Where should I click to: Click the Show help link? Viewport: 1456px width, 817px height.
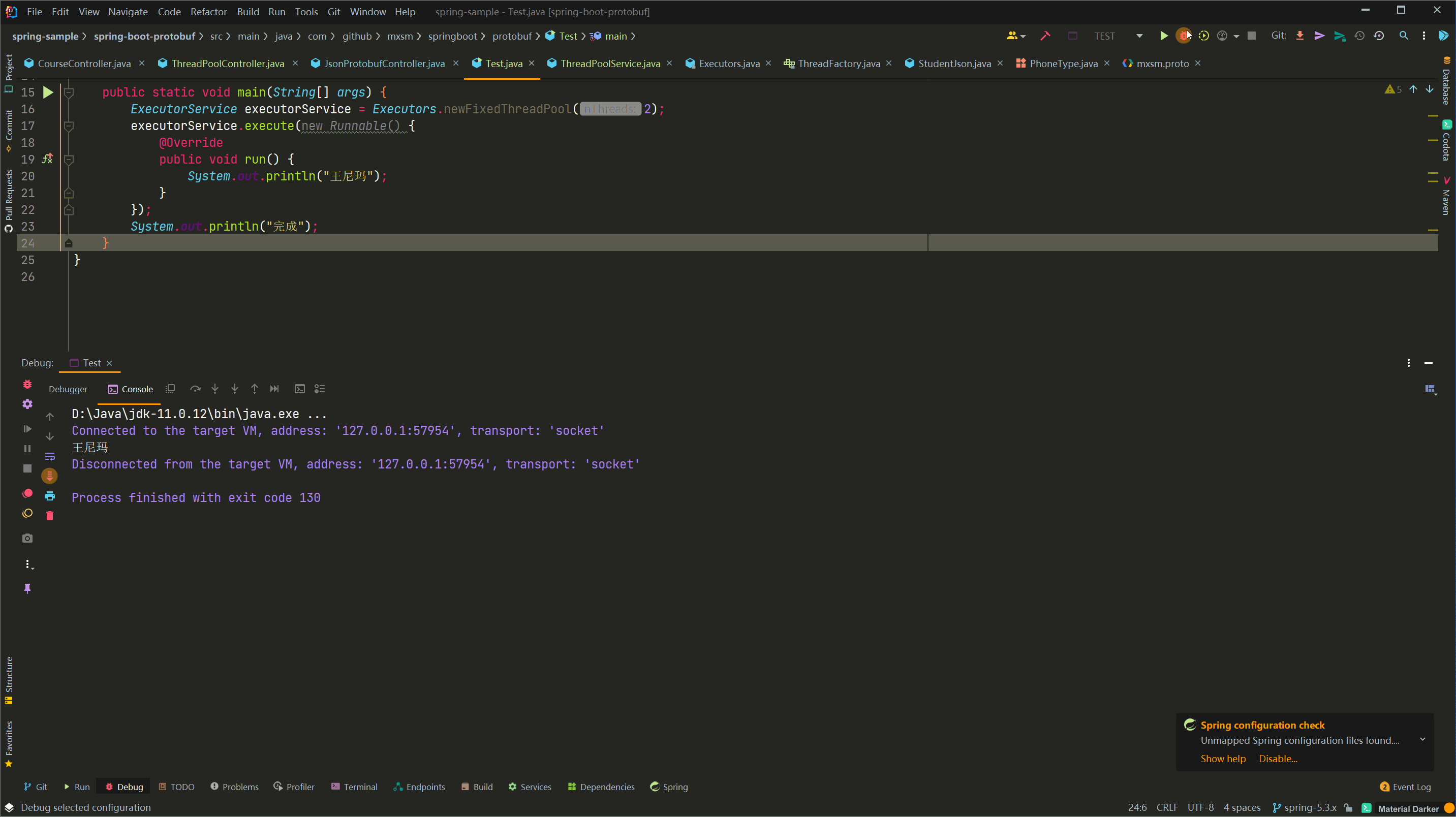pyautogui.click(x=1223, y=759)
